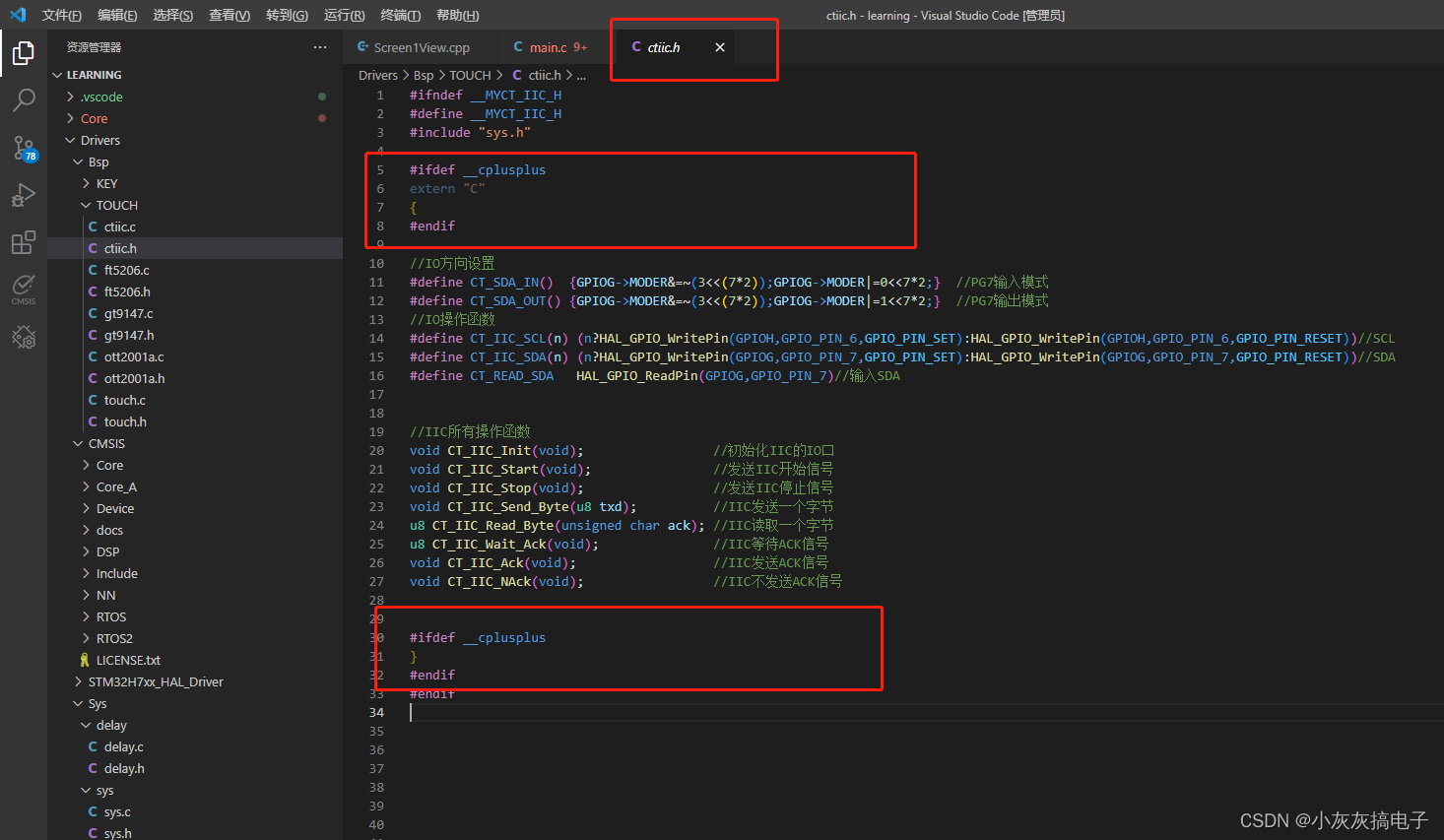Expand the STM32H7xx_HAL_Driver folder
1444x840 pixels.
tap(155, 682)
